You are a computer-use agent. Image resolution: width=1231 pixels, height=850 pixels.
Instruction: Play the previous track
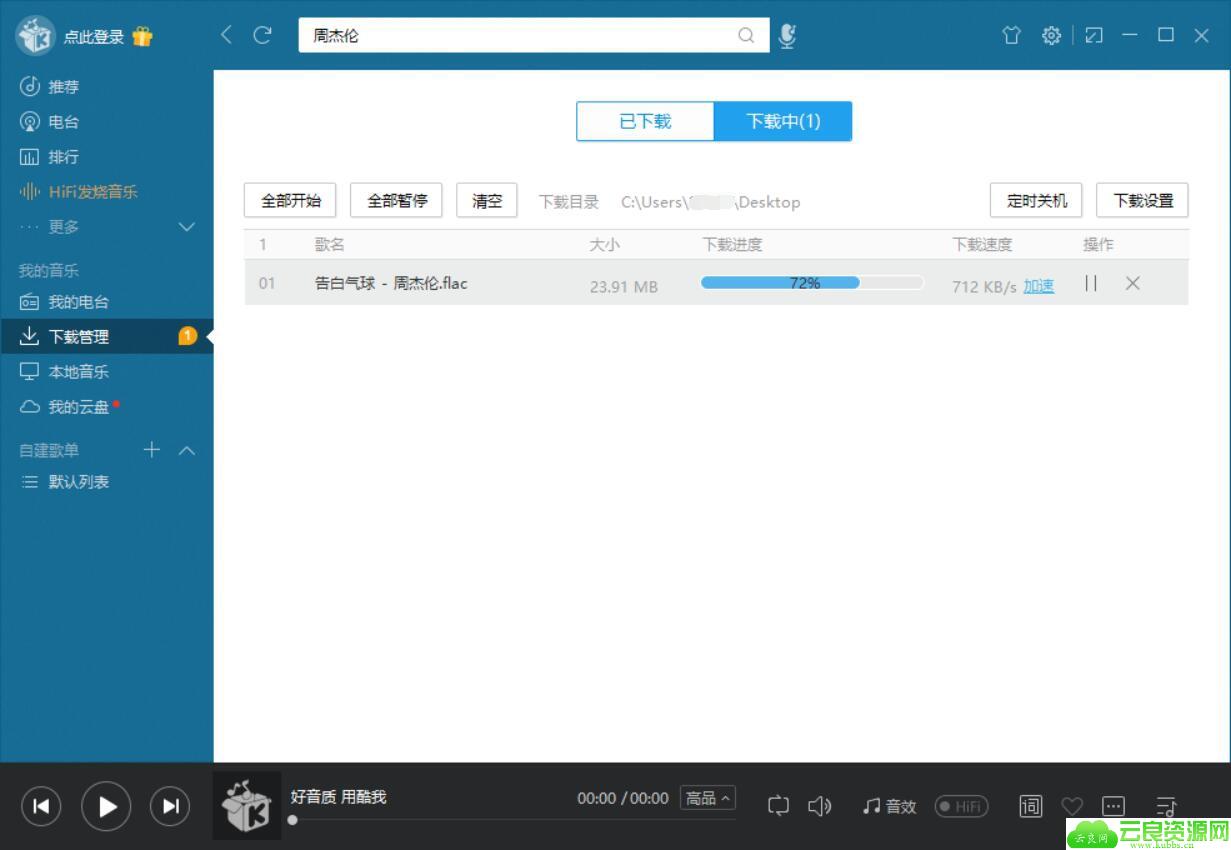(x=41, y=806)
